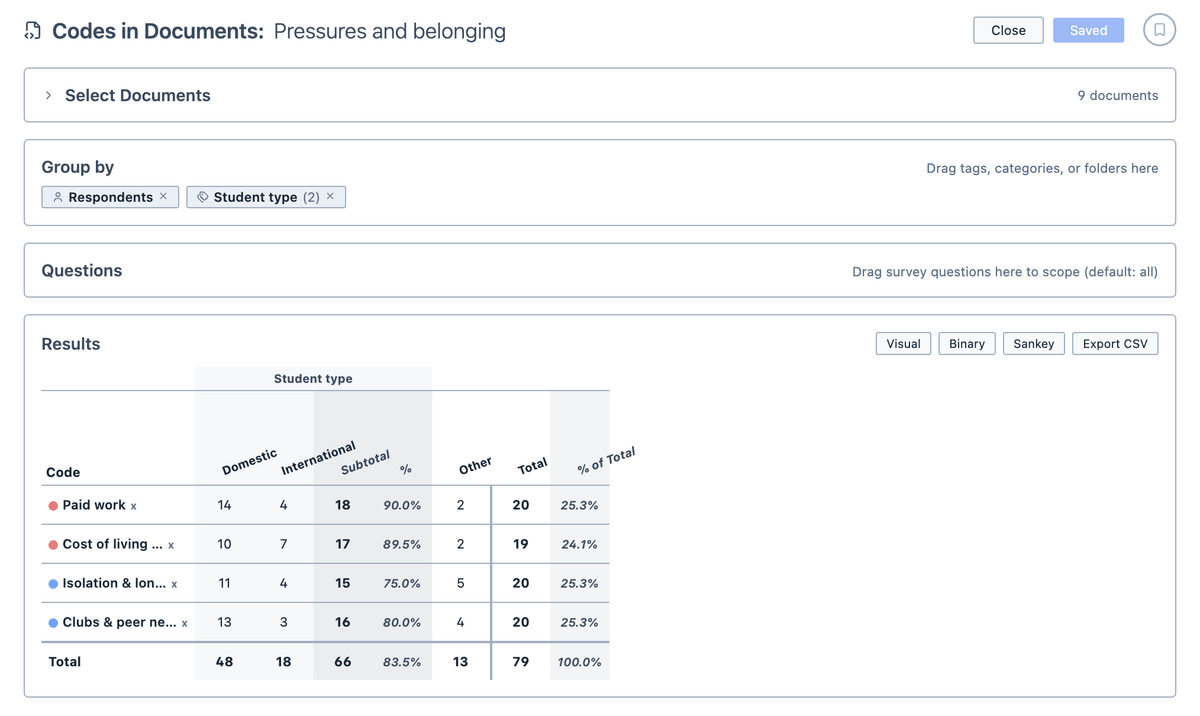The width and height of the screenshot is (1200, 716).
Task: Click the Respondents chip label
Action: pos(110,197)
